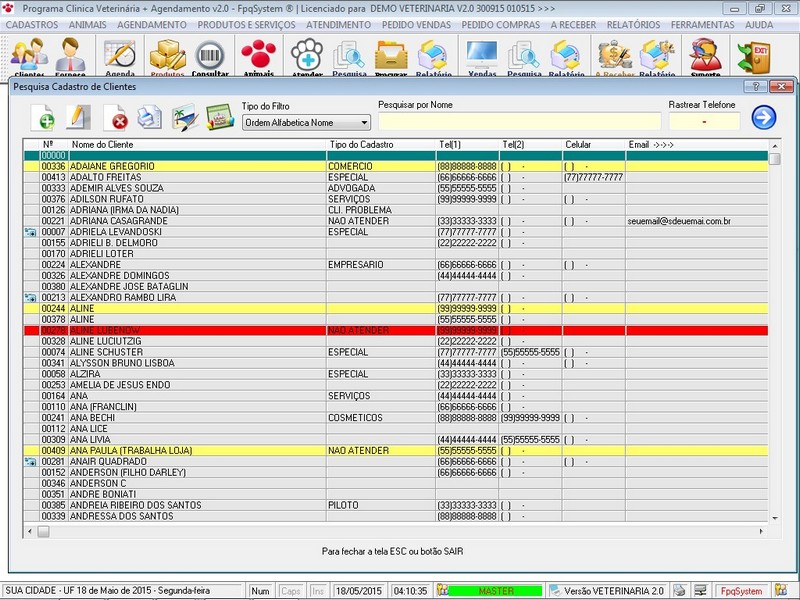Click the Pesquisar por Nome input field

click(x=519, y=121)
